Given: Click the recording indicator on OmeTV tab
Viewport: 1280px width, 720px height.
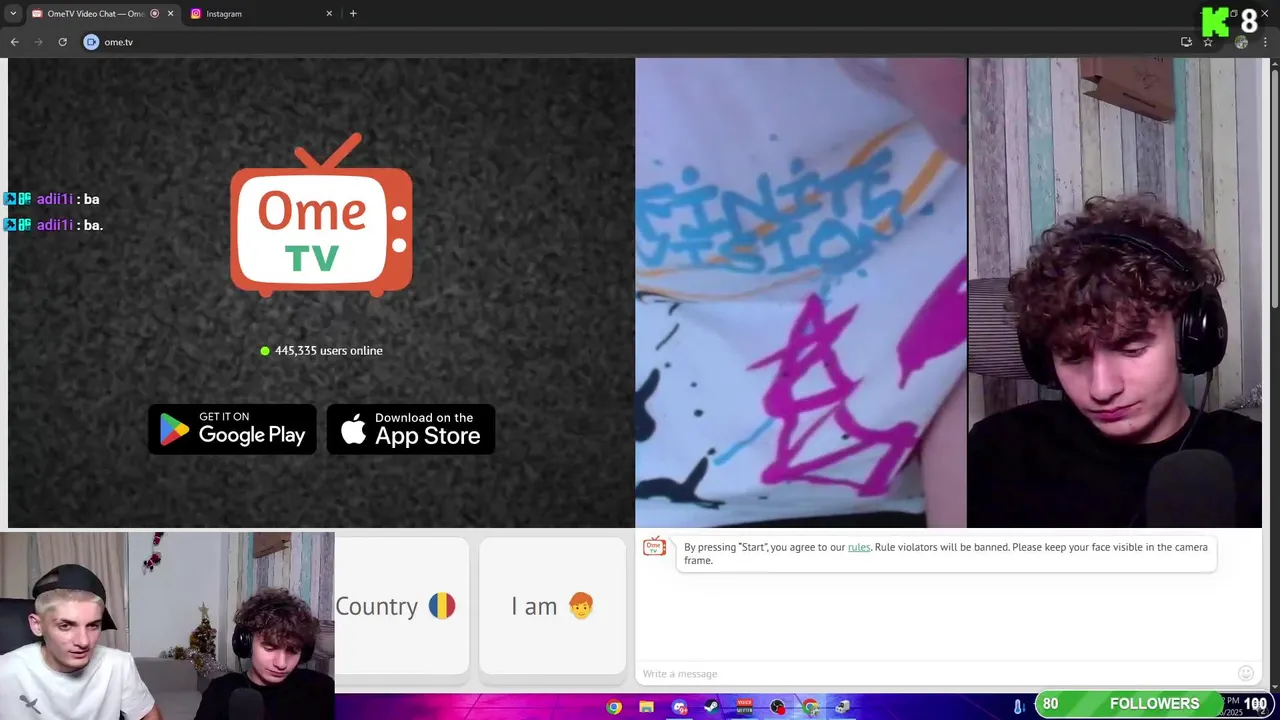Looking at the screenshot, I should click(x=154, y=14).
